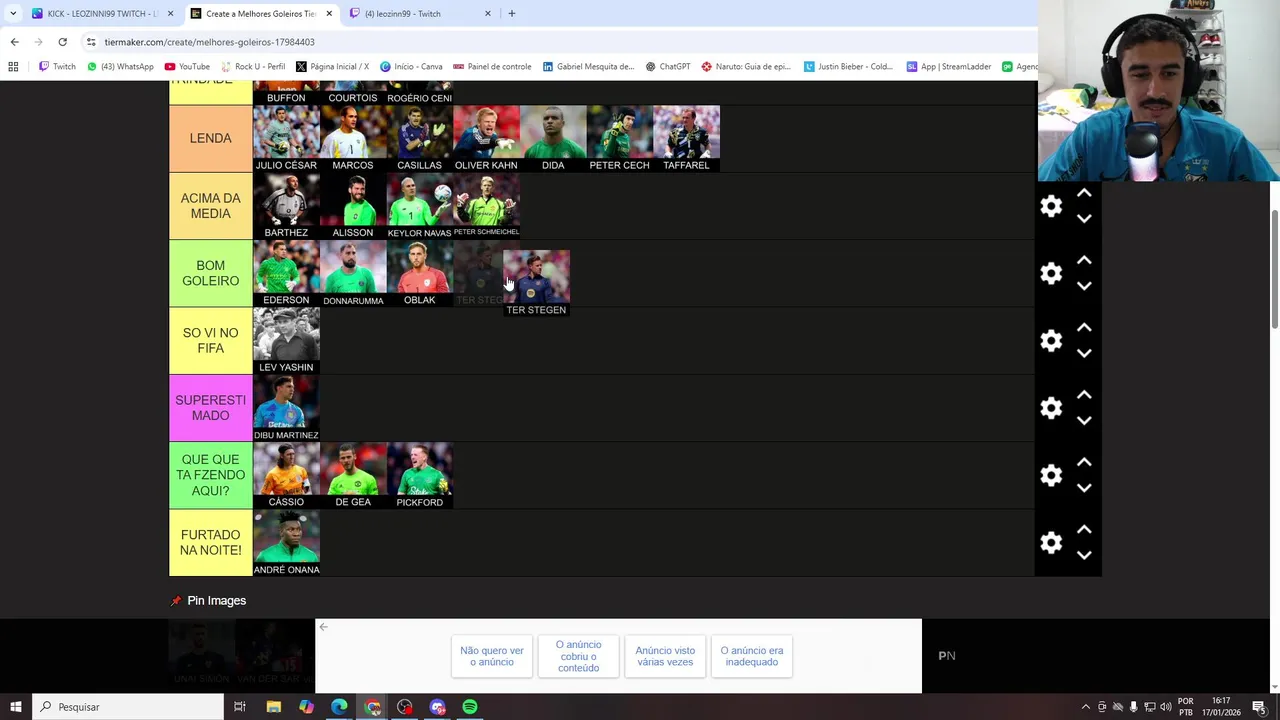Open the Chrome apps grid icon
1280x720 pixels.
[13, 66]
